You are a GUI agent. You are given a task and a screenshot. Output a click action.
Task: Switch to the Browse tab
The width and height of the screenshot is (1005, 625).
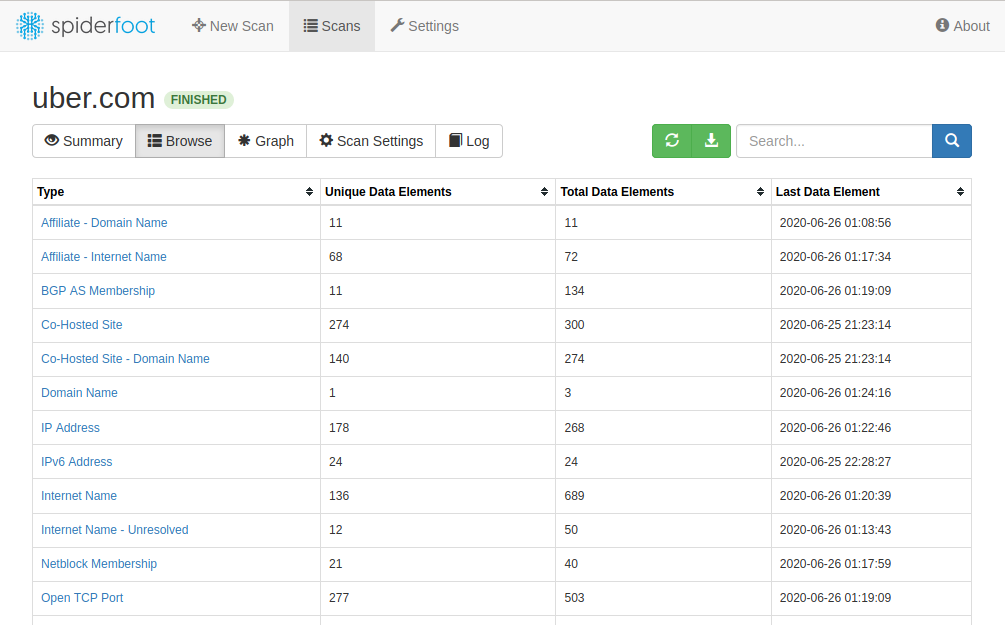click(x=179, y=141)
